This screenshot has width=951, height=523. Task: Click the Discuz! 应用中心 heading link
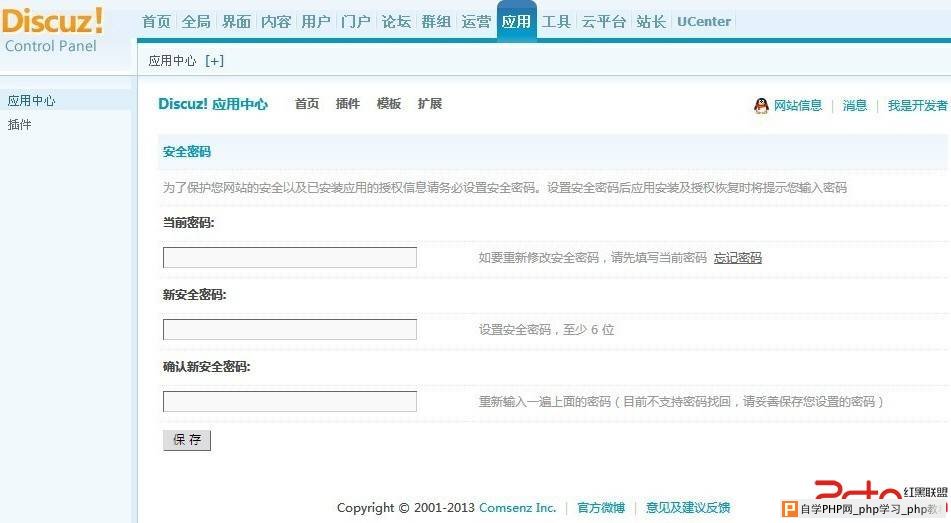coord(213,104)
